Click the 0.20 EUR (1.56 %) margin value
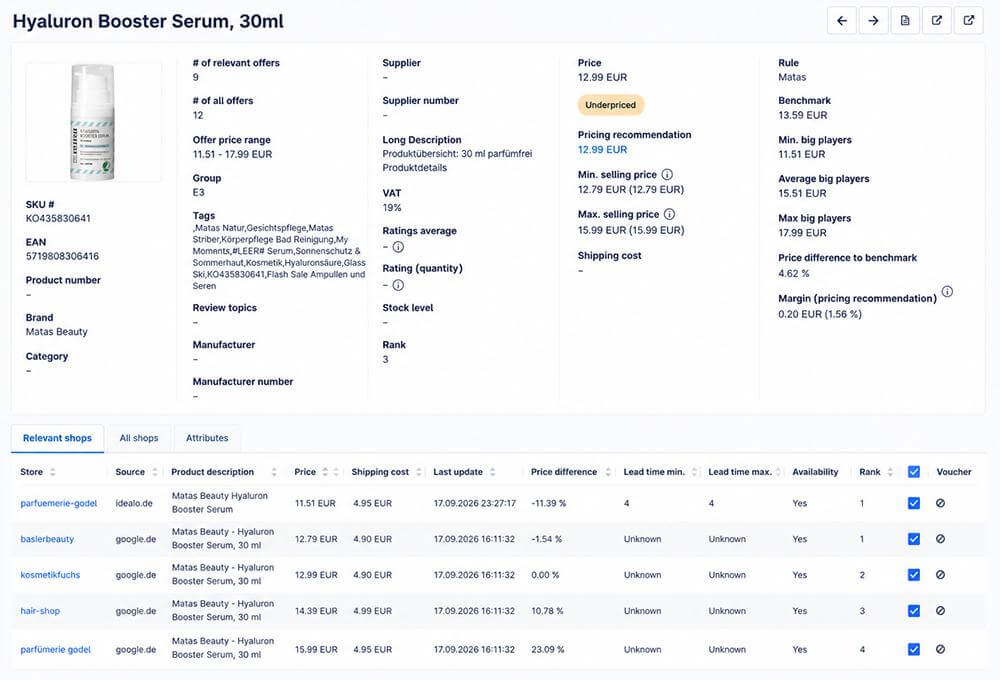 click(x=820, y=314)
